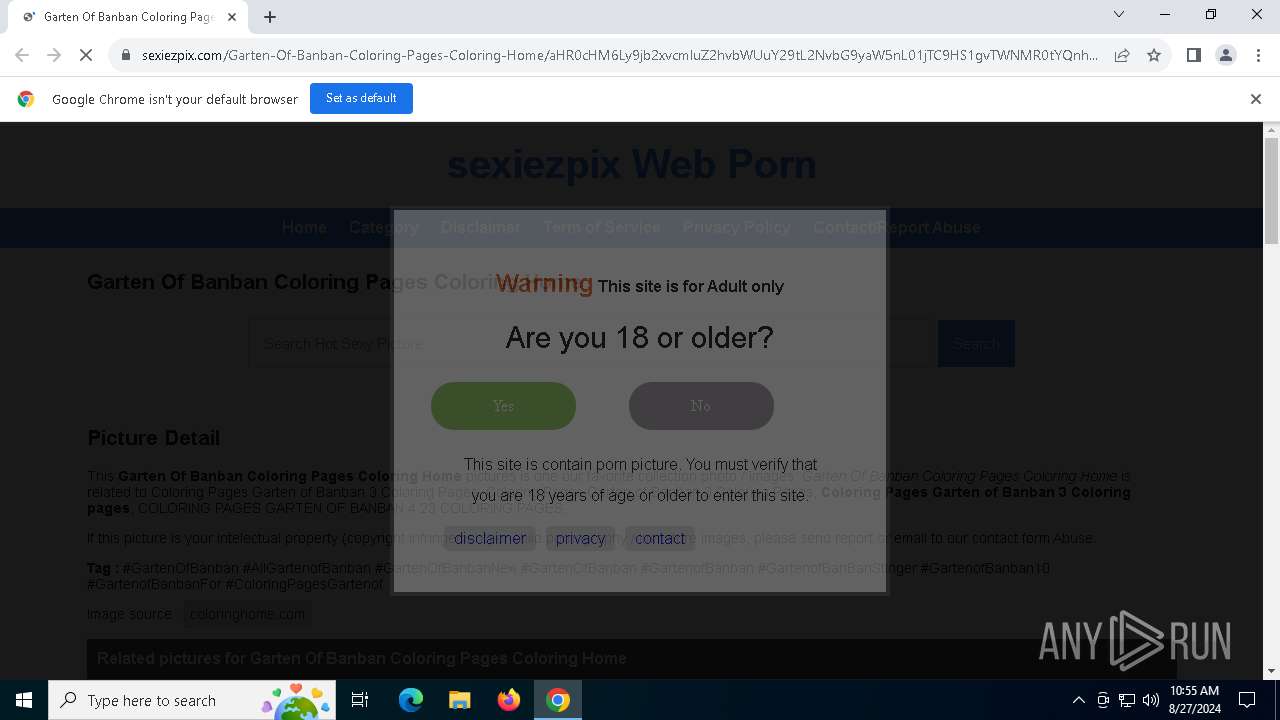
Task: Open the taskbar clock and date
Action: pyautogui.click(x=1194, y=700)
